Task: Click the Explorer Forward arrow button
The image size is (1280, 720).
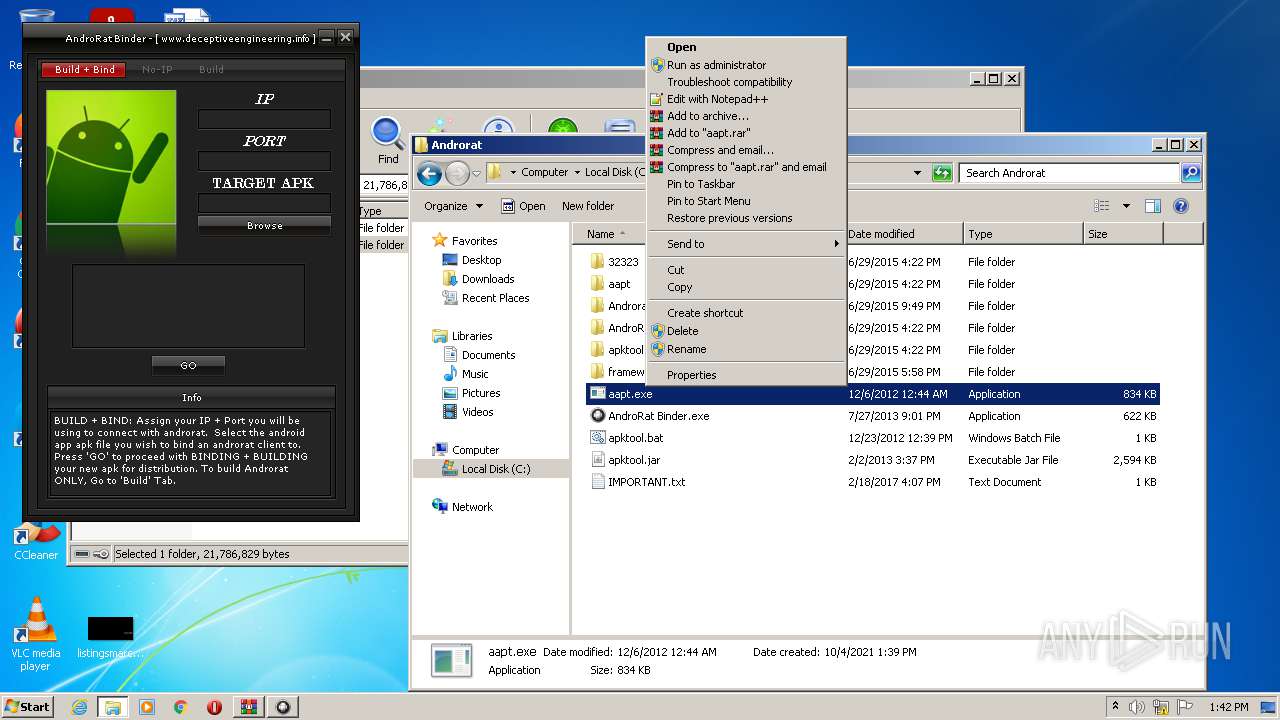Action: (x=457, y=173)
